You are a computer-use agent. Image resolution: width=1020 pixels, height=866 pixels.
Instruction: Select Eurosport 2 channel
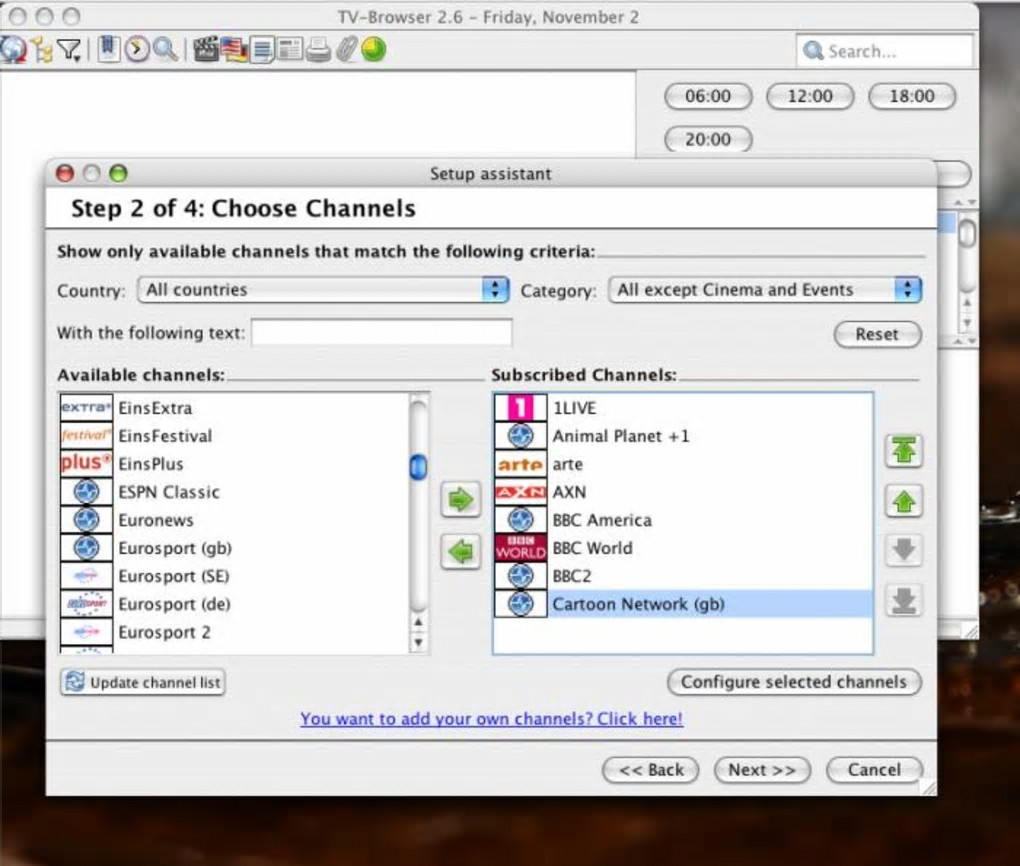[x=234, y=632]
